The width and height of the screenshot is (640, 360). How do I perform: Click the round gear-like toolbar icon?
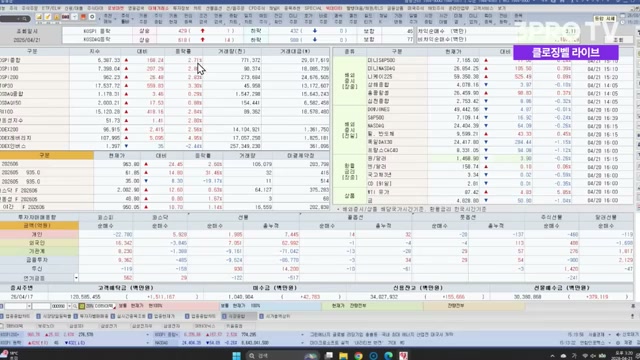point(92,17)
